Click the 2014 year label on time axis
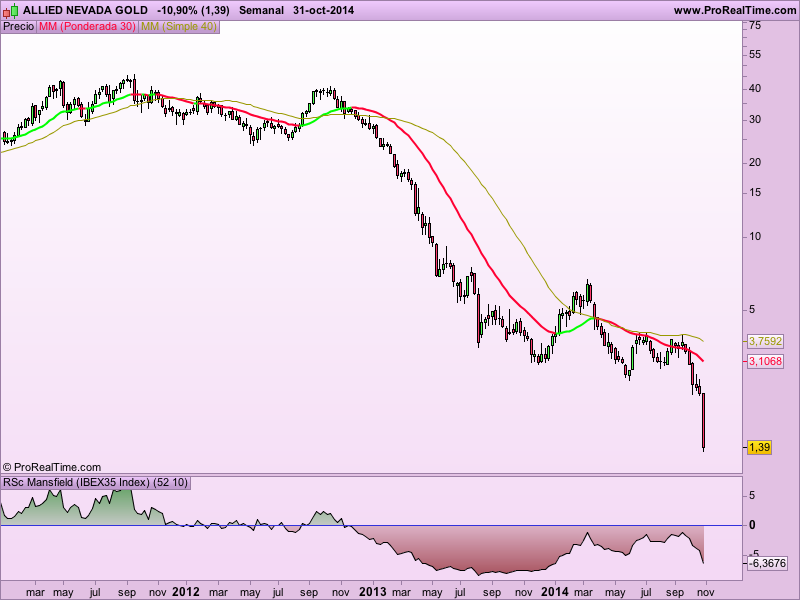The height and width of the screenshot is (600, 800). coord(555,592)
